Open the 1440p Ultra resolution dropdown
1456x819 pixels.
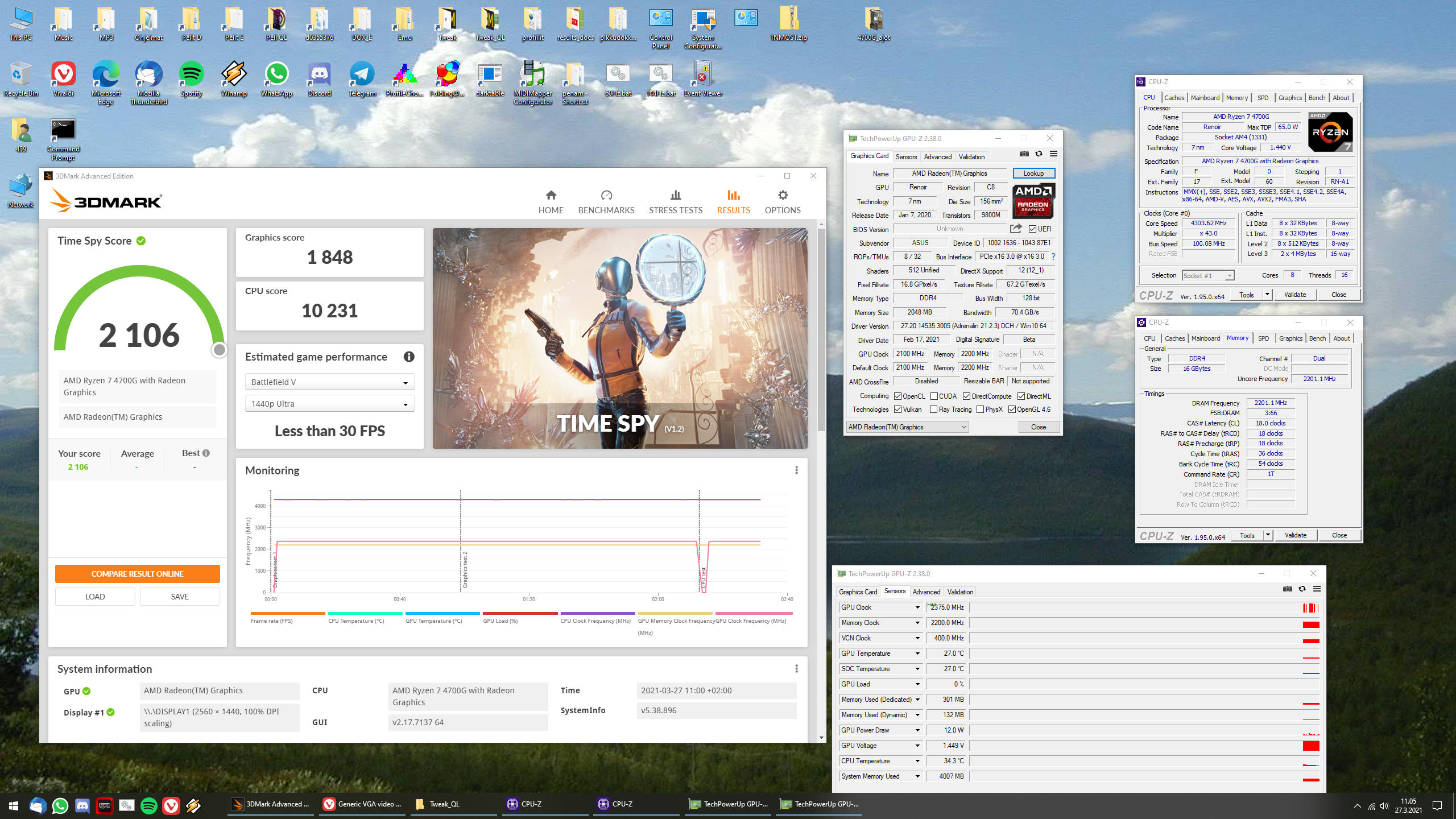[x=329, y=404]
